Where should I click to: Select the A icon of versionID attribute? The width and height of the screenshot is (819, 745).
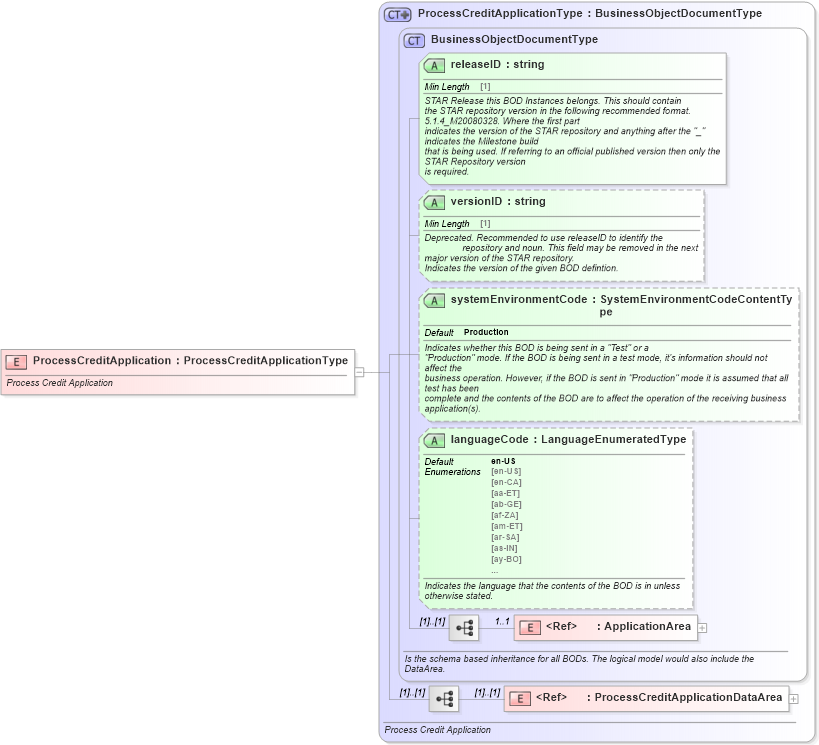coord(434,201)
